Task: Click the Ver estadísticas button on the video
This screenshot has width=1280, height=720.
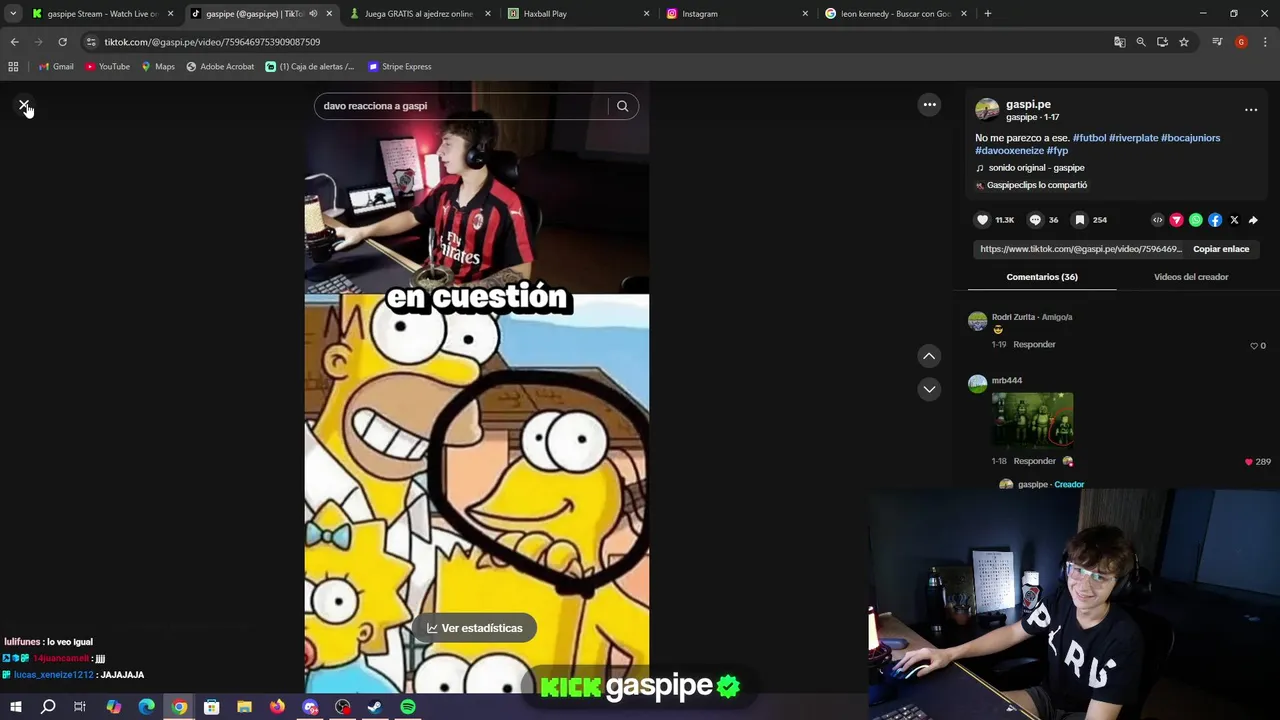Action: [475, 628]
